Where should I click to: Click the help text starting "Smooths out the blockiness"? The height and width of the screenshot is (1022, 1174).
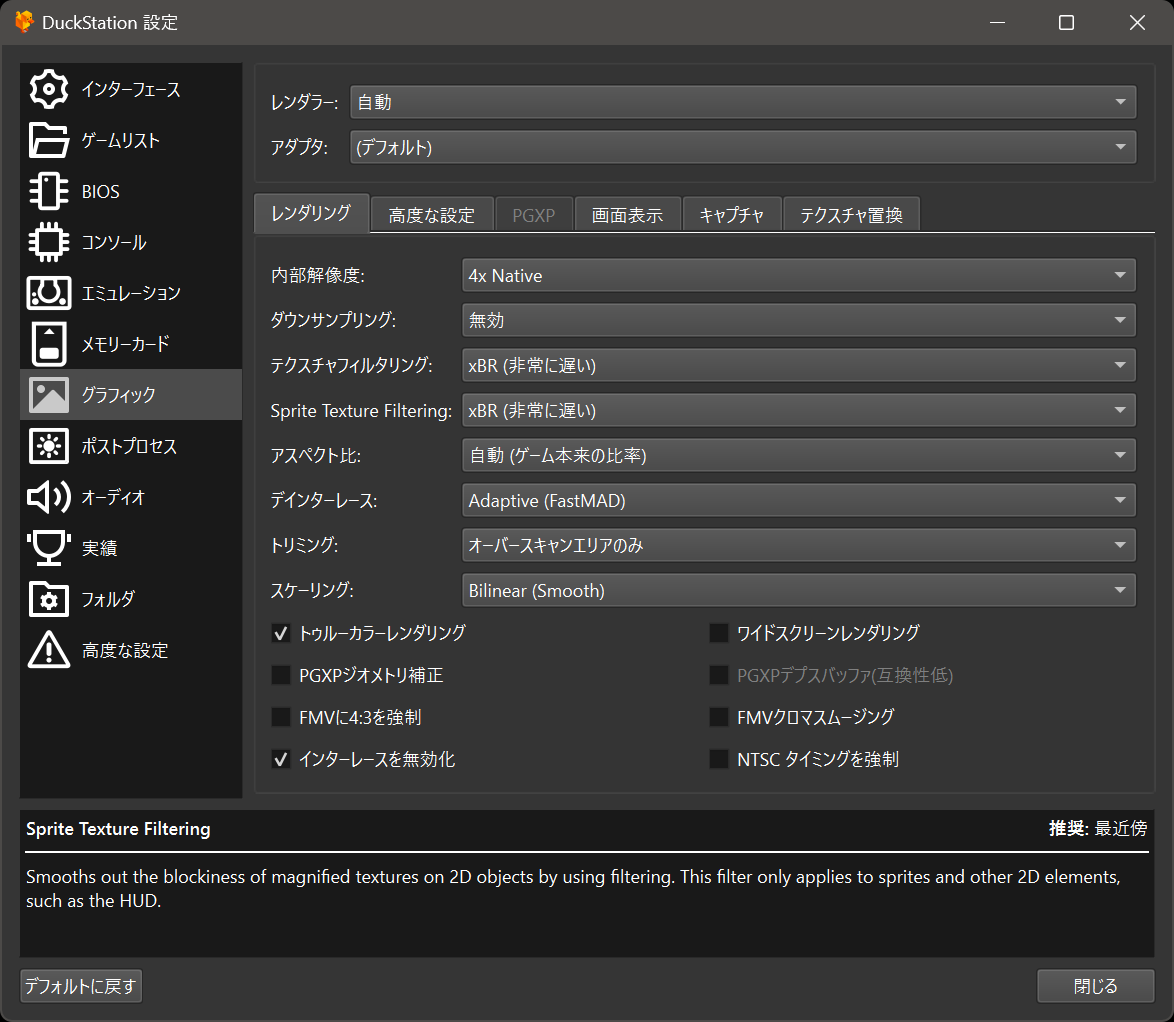point(574,889)
